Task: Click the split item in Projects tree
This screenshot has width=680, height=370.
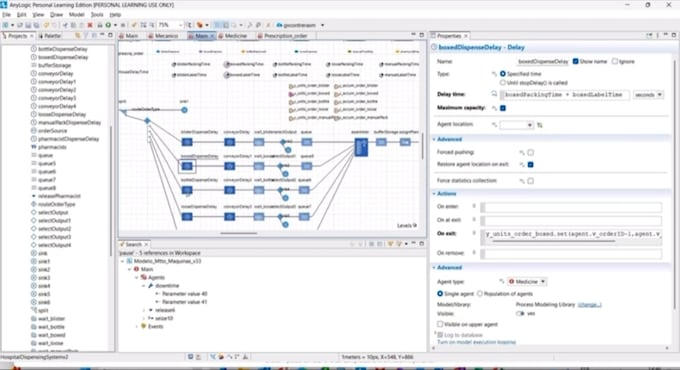Action: point(43,310)
